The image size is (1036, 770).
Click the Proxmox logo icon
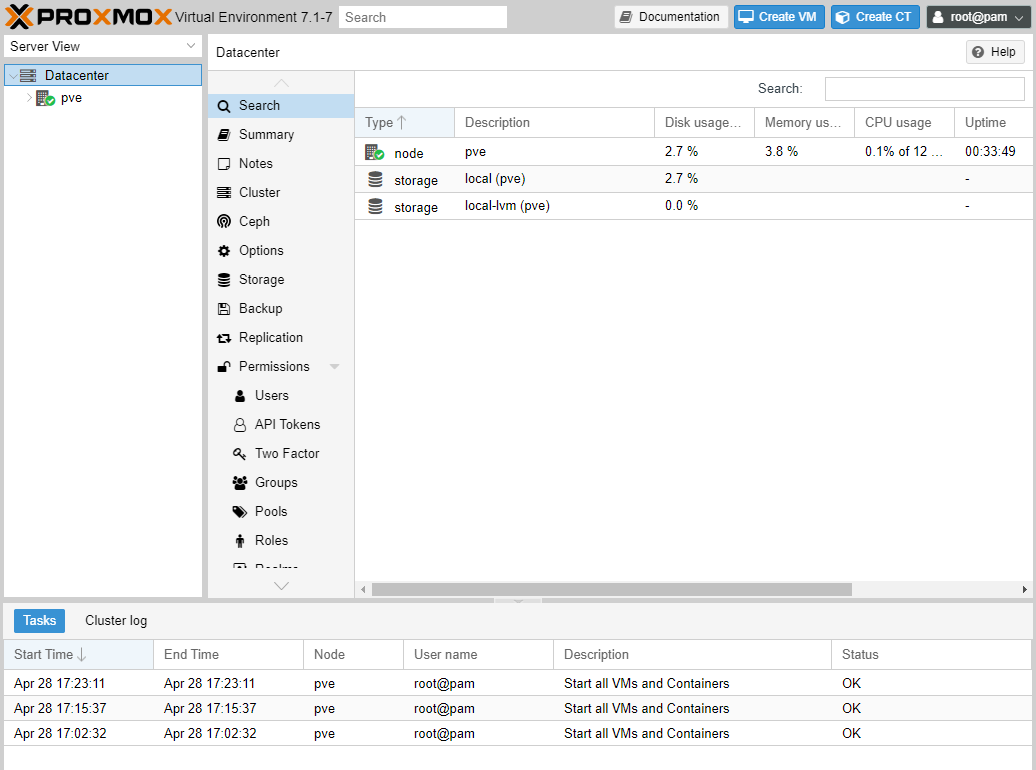(20, 17)
